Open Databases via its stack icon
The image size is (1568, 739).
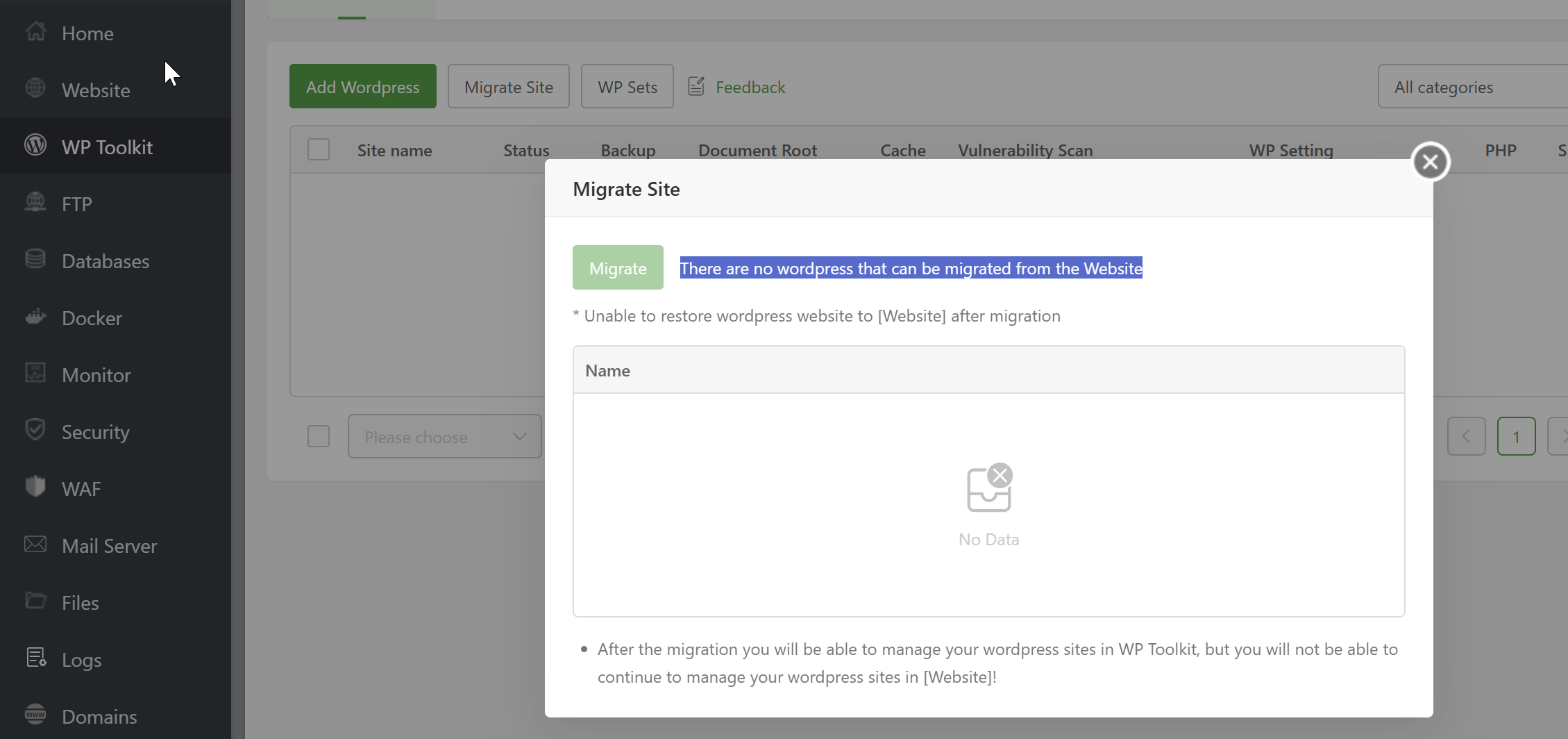click(x=35, y=260)
